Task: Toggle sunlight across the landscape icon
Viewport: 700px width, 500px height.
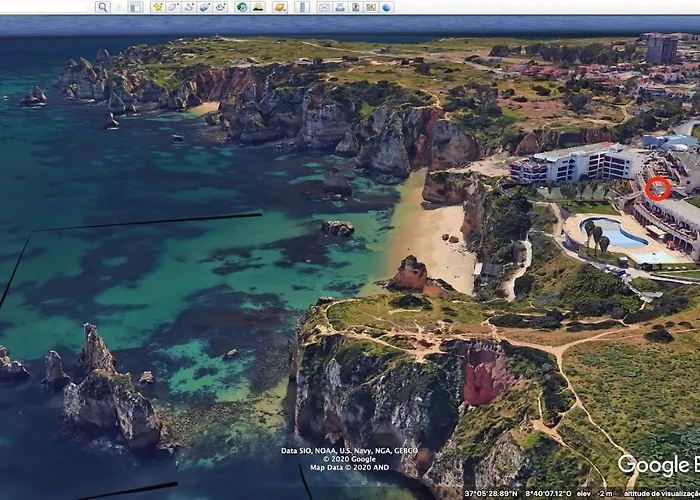Action: (x=258, y=7)
